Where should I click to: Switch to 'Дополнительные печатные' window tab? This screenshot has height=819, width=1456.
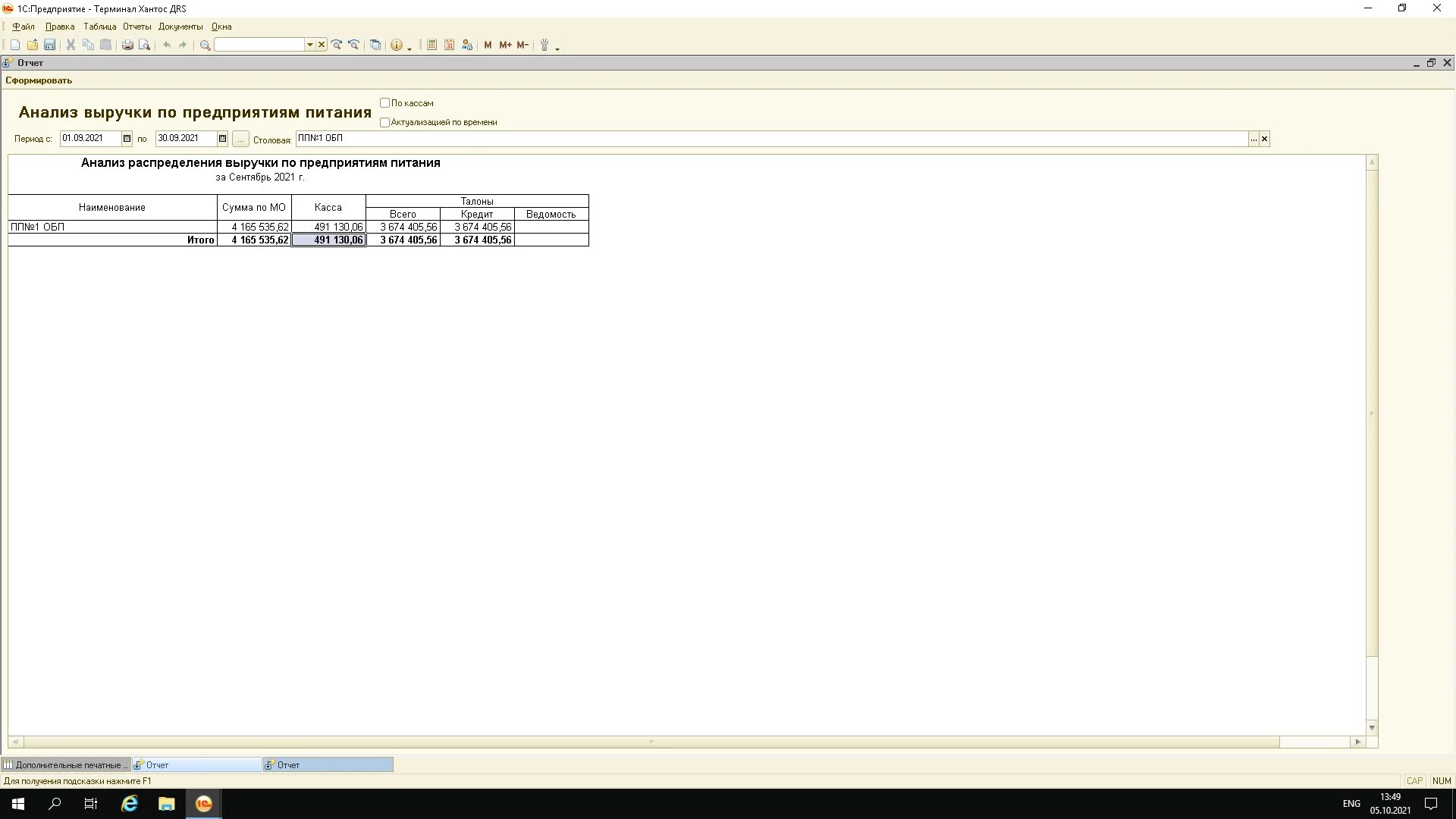pos(66,765)
